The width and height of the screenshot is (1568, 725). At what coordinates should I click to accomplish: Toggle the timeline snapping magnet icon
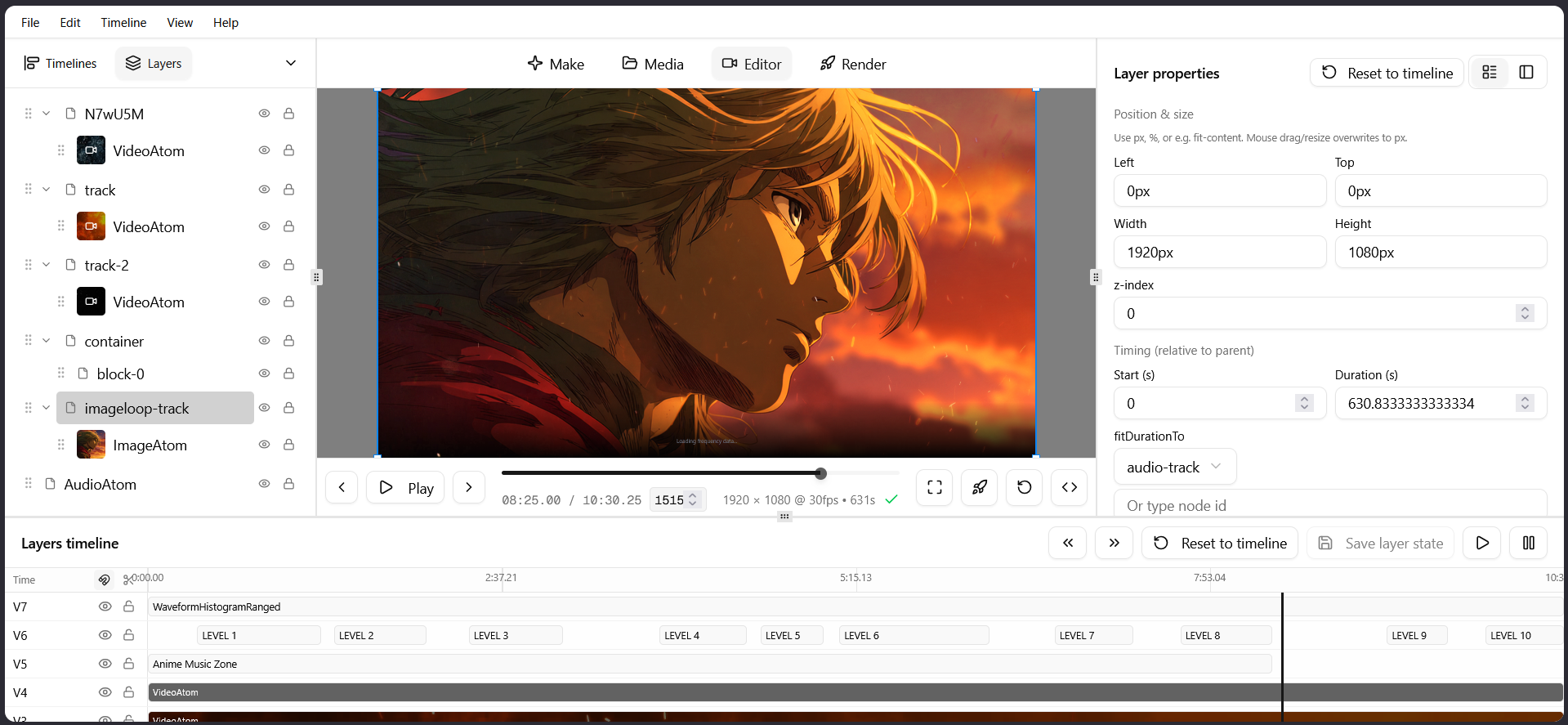(x=104, y=580)
